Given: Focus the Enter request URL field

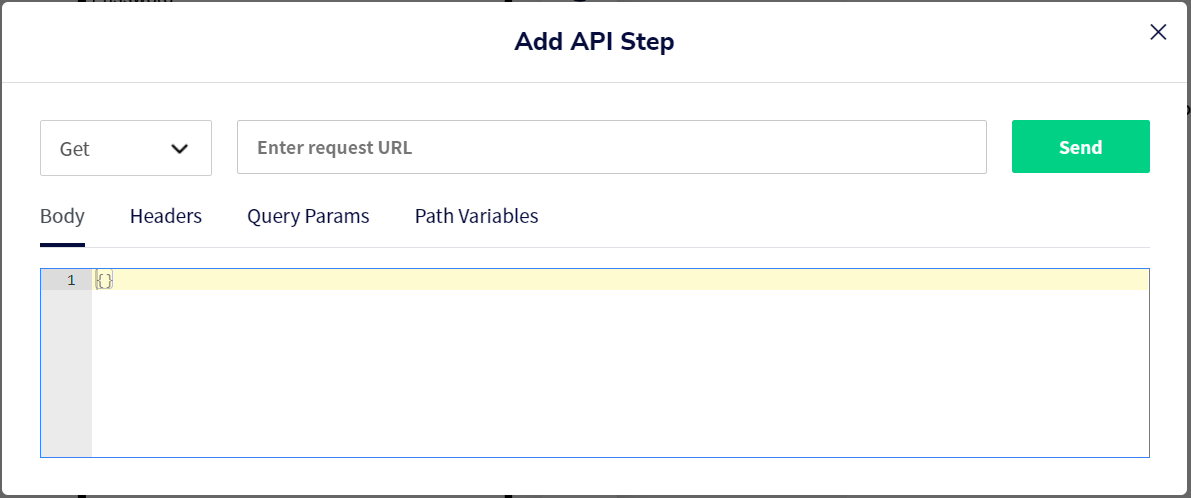Looking at the screenshot, I should tap(611, 147).
